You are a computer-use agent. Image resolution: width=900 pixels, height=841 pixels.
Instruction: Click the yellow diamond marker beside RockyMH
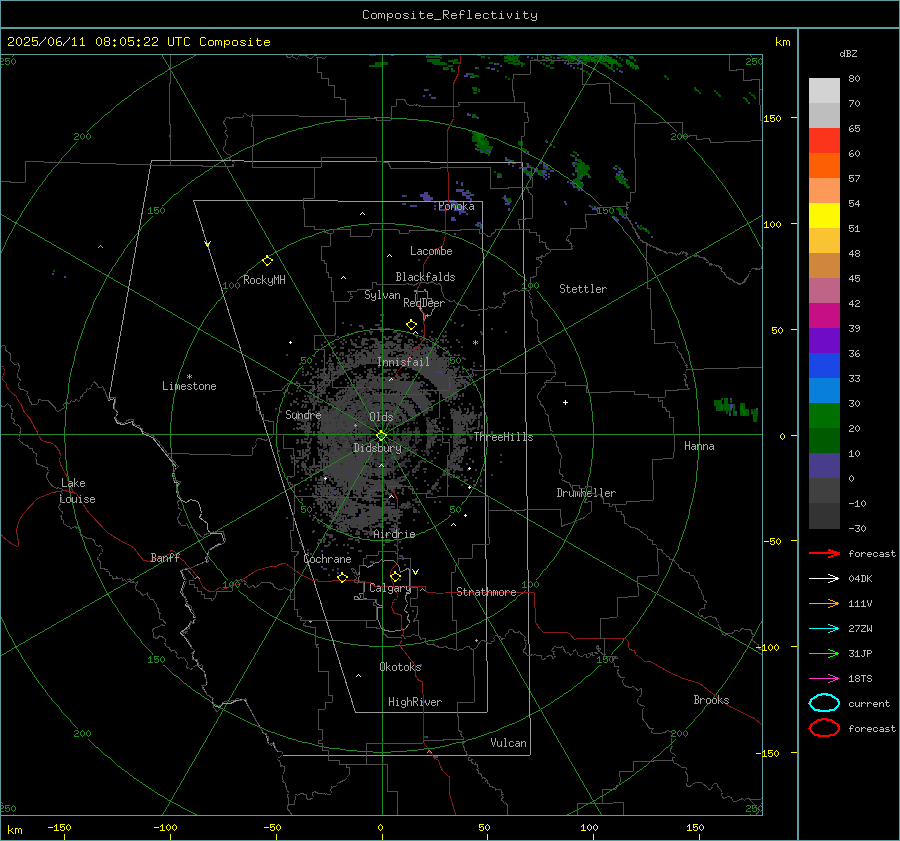click(267, 261)
